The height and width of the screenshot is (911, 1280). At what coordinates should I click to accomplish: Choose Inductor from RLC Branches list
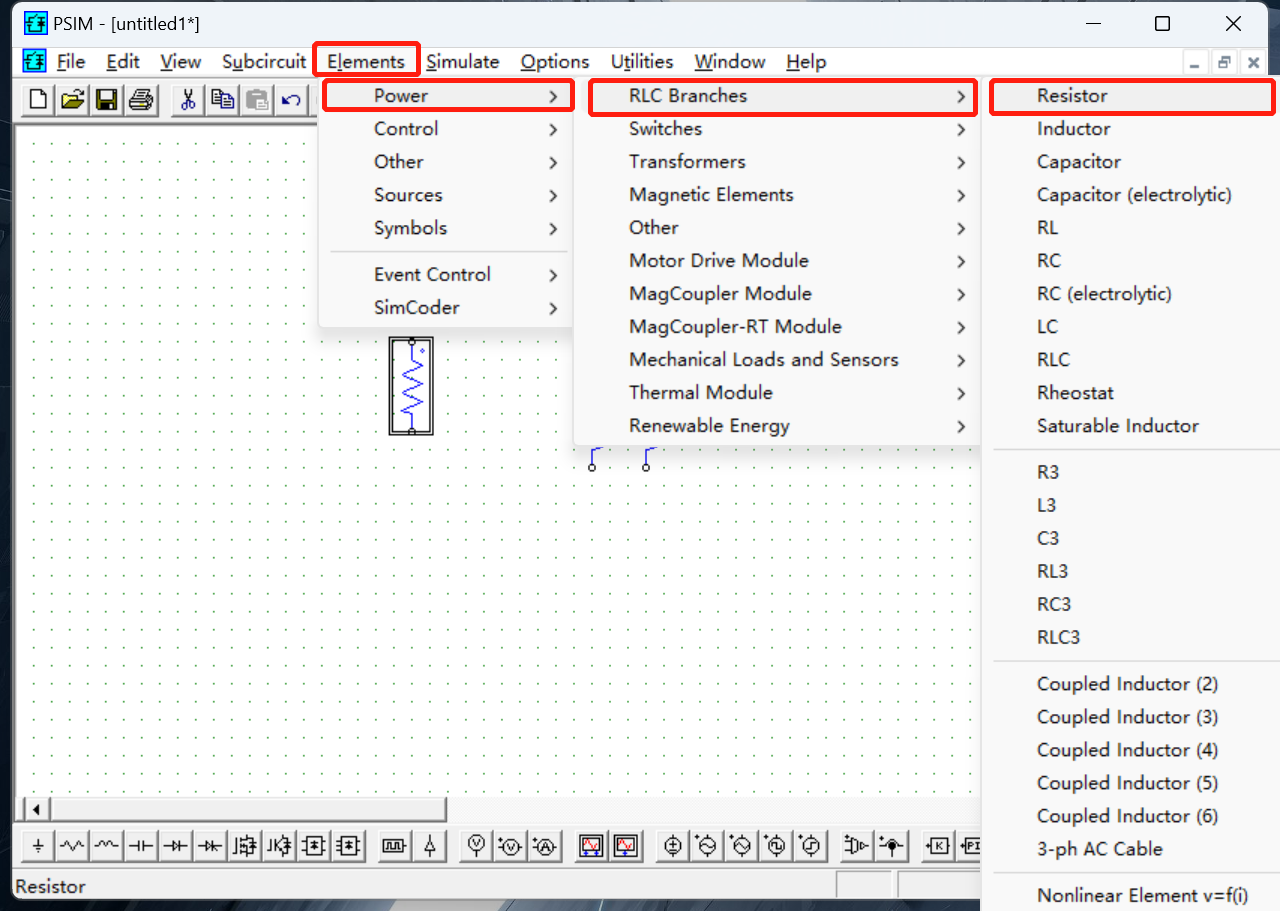(1133, 129)
